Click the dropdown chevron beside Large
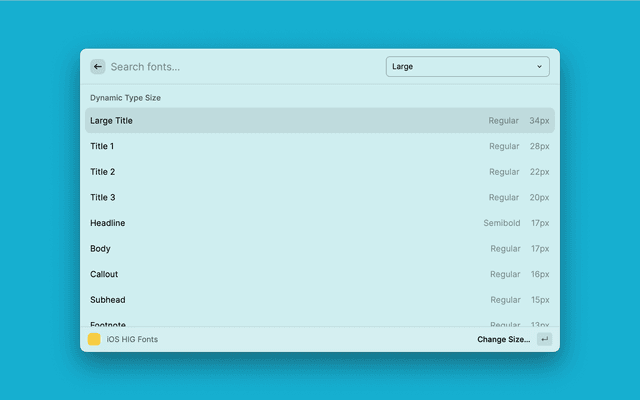This screenshot has width=640, height=400. [x=539, y=67]
